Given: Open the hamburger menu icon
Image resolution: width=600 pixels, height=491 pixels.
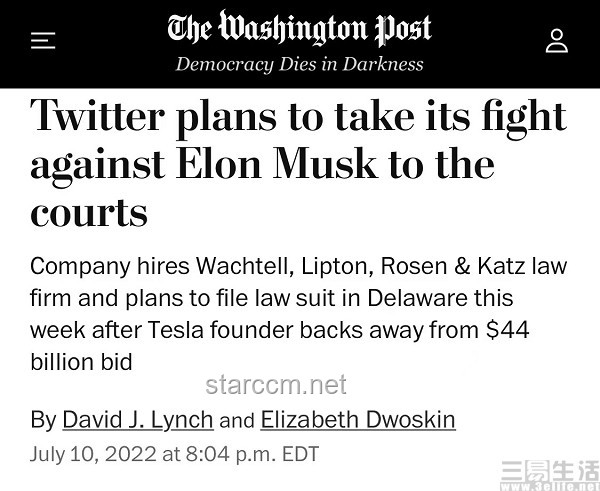Looking at the screenshot, I should [43, 41].
